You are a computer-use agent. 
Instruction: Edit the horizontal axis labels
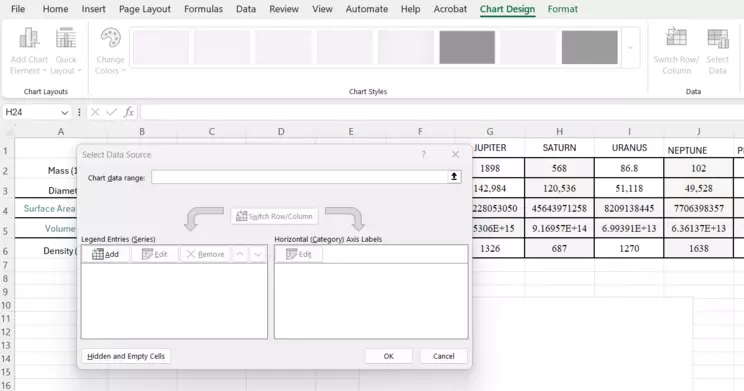point(299,254)
